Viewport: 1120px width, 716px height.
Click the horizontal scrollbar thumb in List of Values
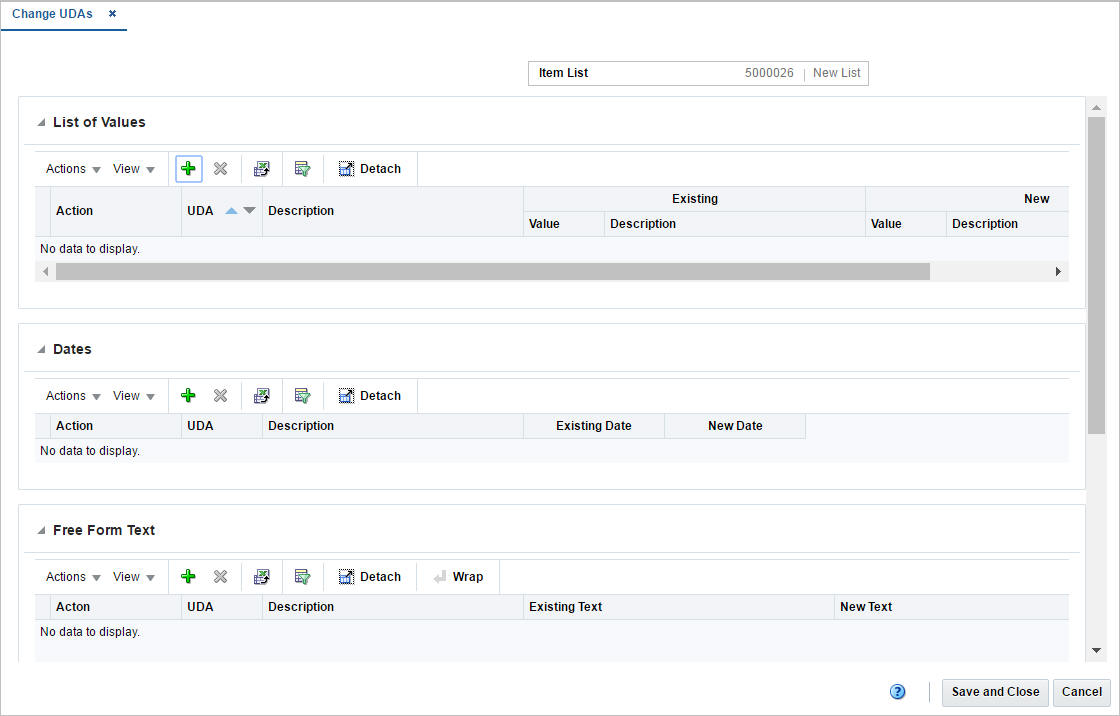coord(493,272)
